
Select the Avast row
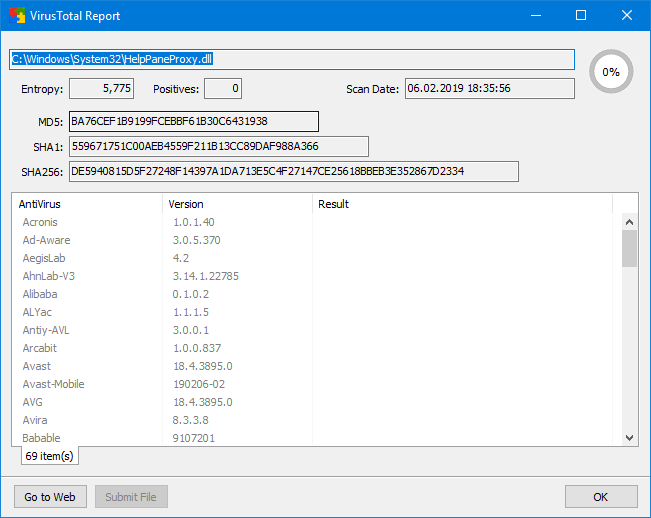[312, 366]
